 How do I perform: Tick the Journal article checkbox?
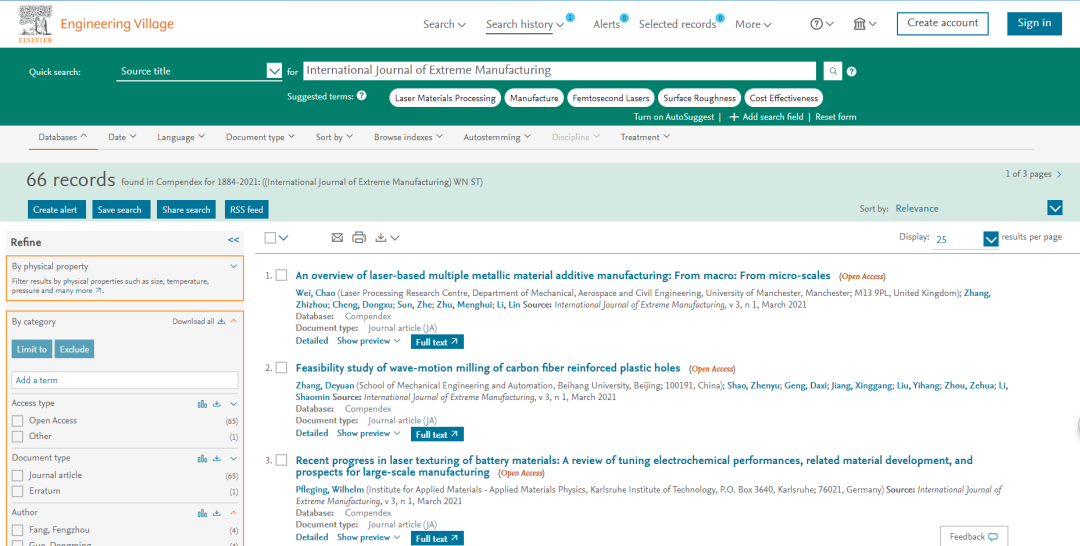tap(18, 475)
